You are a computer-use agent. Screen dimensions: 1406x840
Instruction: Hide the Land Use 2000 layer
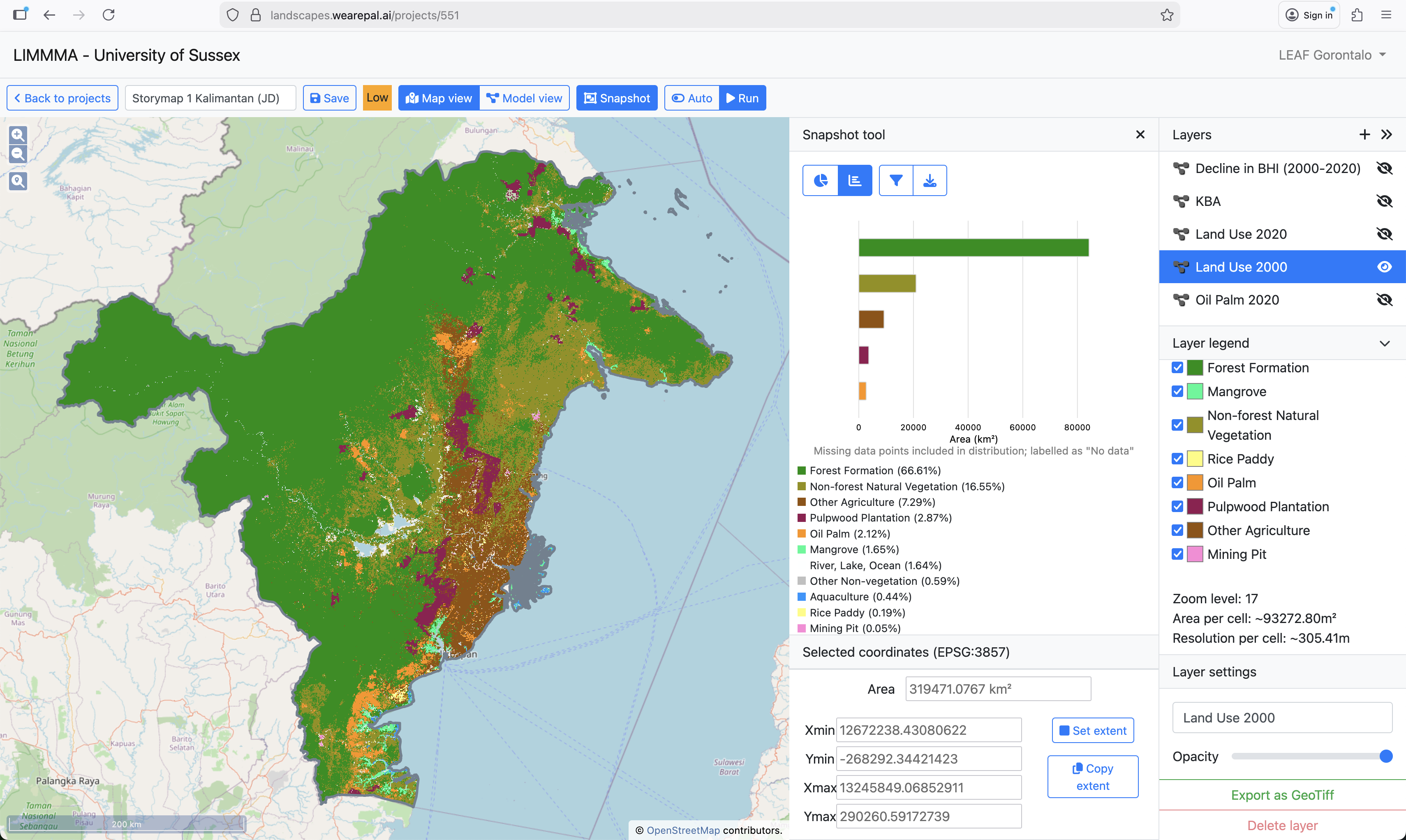(x=1384, y=267)
